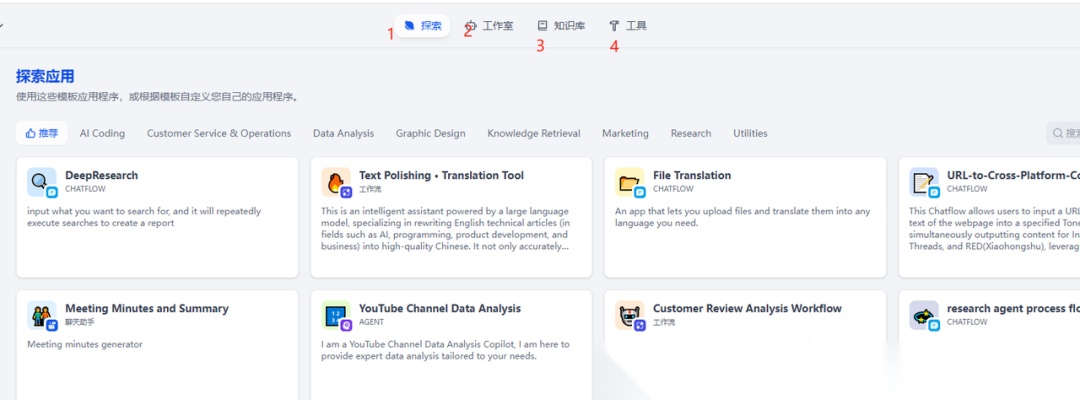
Task: Click the book icon beside 知识库
Action: [x=543, y=26]
